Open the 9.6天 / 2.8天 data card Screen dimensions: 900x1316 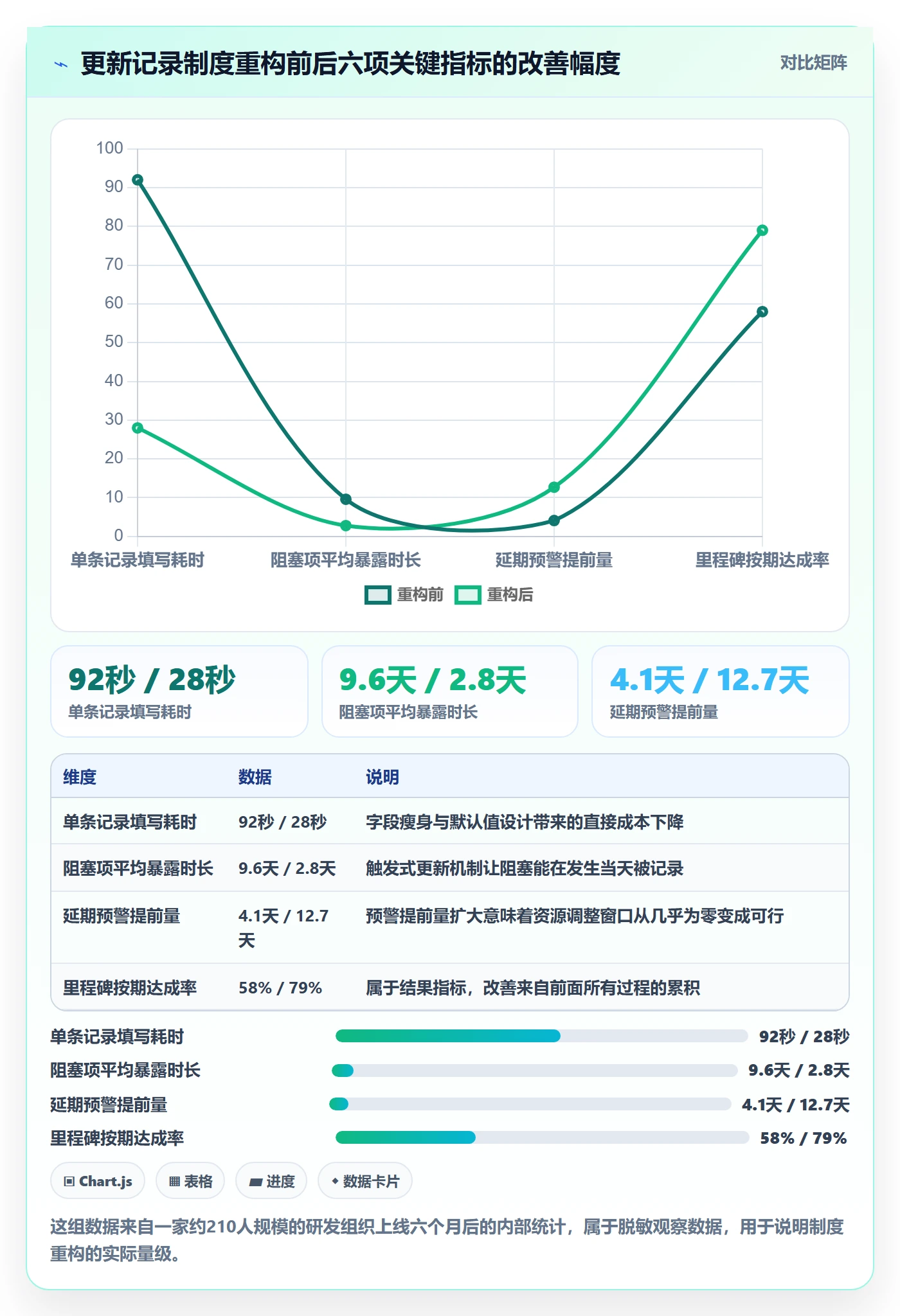click(x=450, y=691)
